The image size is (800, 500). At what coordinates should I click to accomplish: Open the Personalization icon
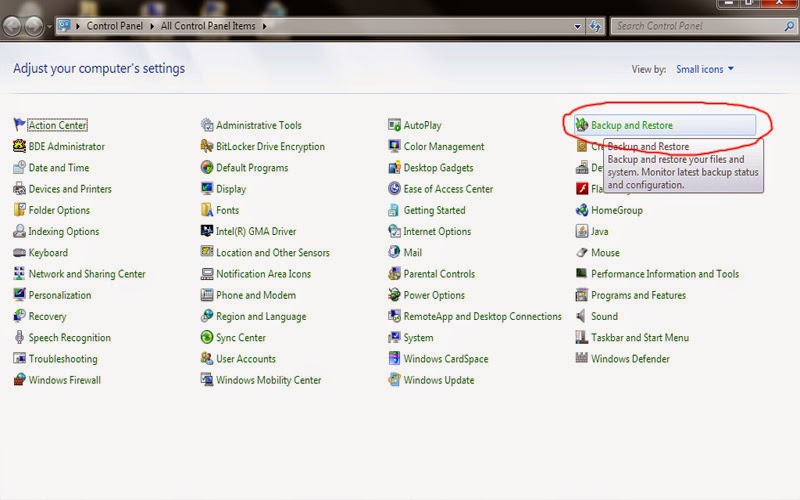[x=19, y=295]
